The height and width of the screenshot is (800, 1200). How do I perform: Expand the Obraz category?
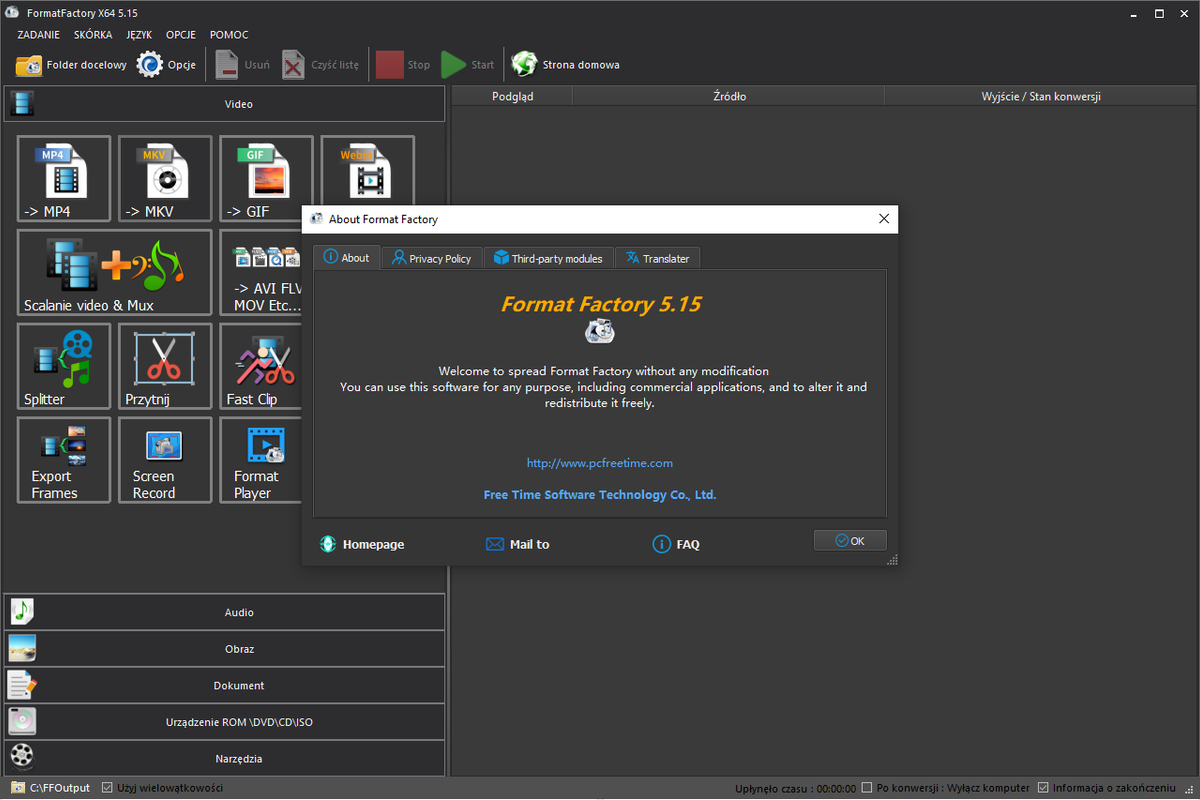coord(224,649)
